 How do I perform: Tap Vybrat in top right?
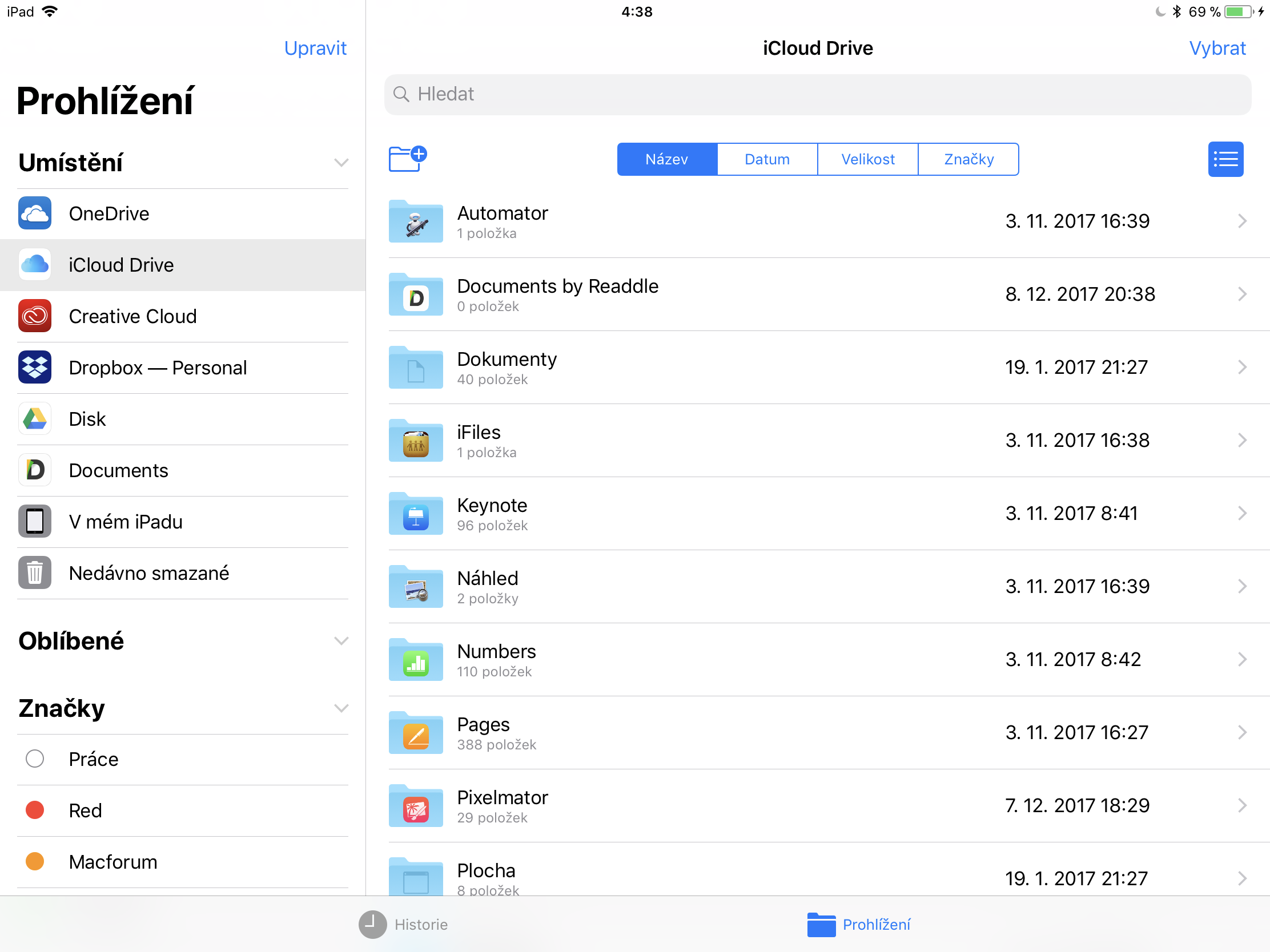click(x=1216, y=48)
